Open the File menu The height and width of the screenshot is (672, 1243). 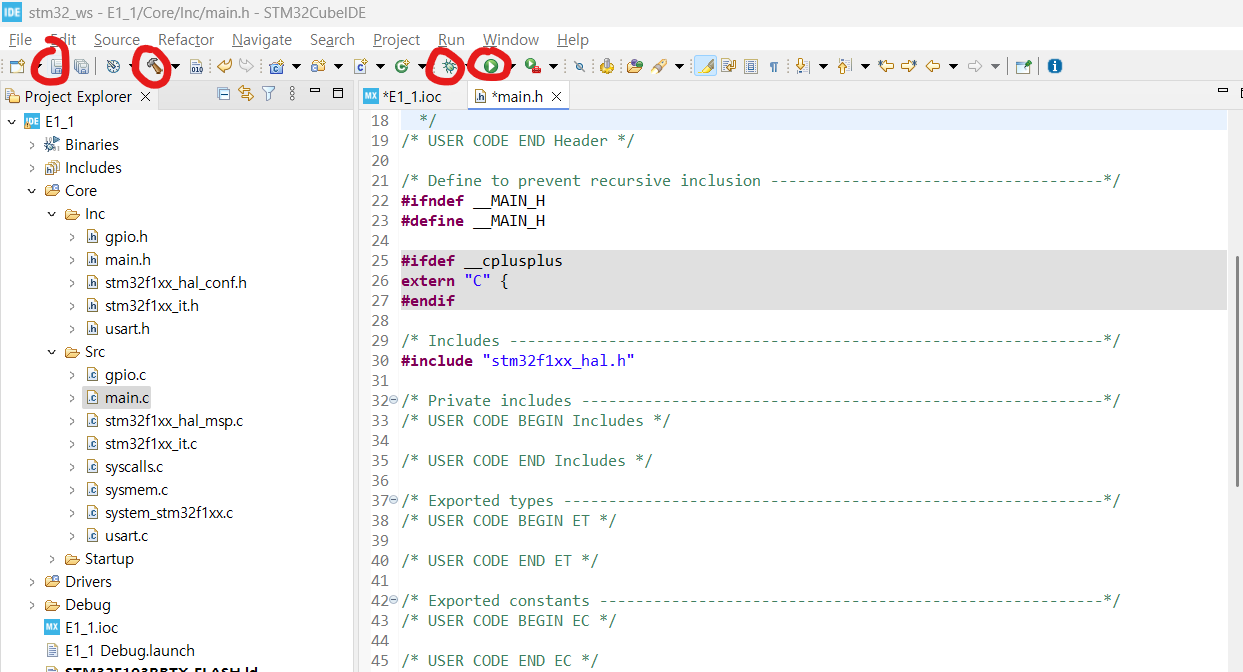[20, 39]
